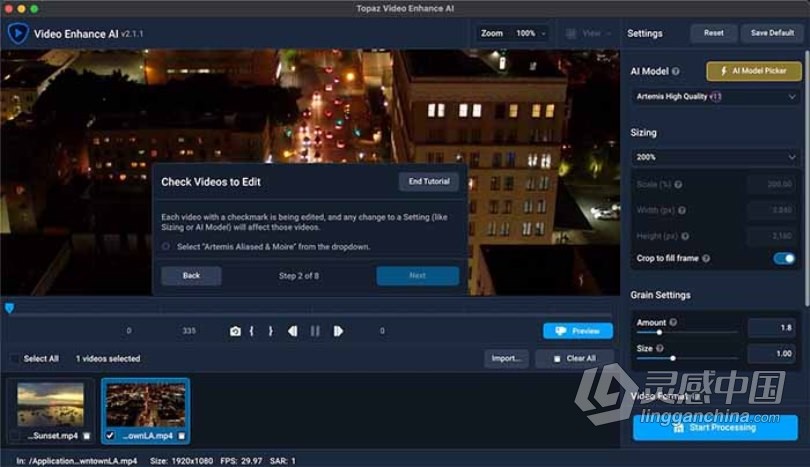Click the Width (px) value field
The height and width of the screenshot is (467, 810).
(x=771, y=210)
